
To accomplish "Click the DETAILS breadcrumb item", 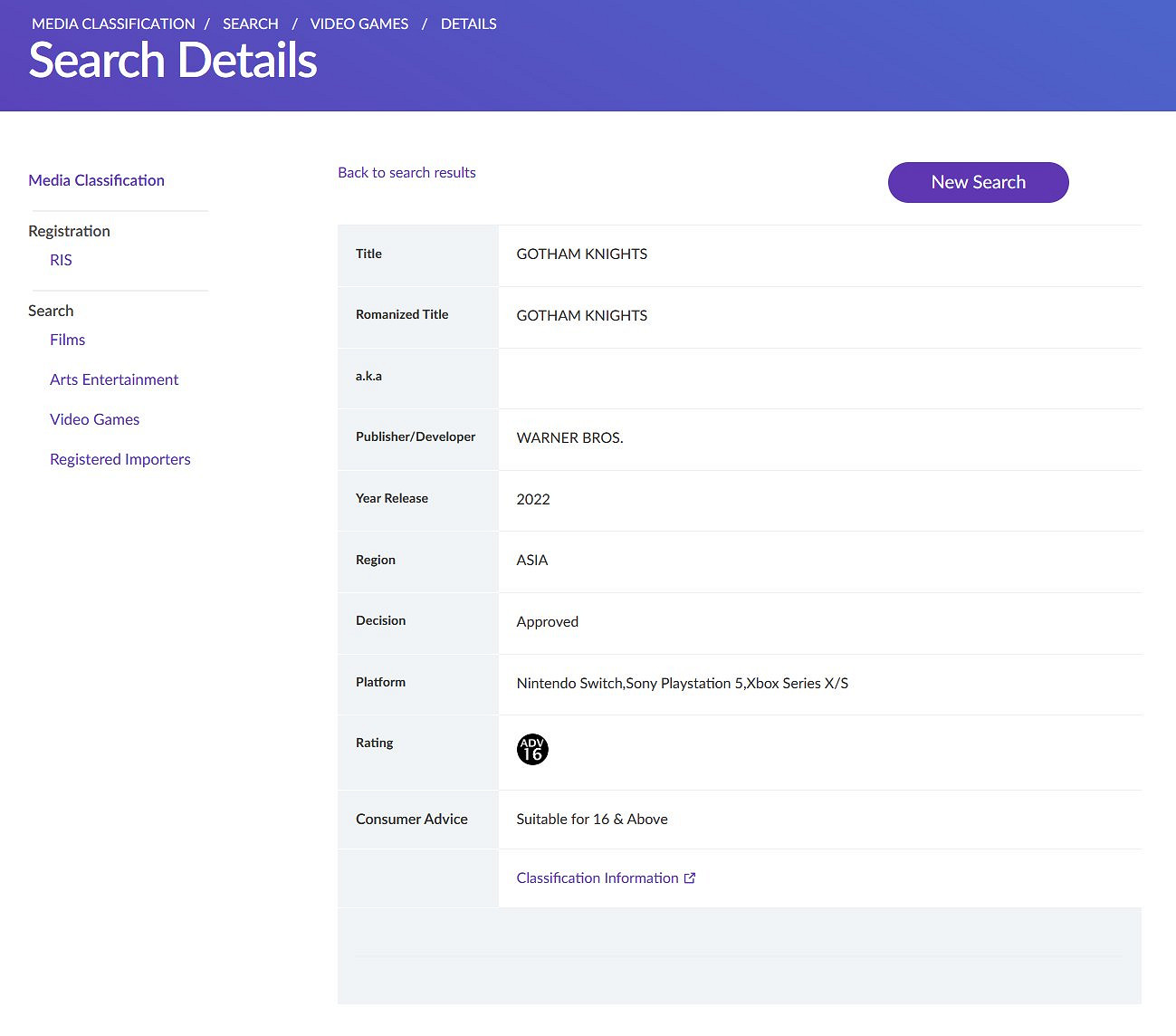I will click(468, 24).
